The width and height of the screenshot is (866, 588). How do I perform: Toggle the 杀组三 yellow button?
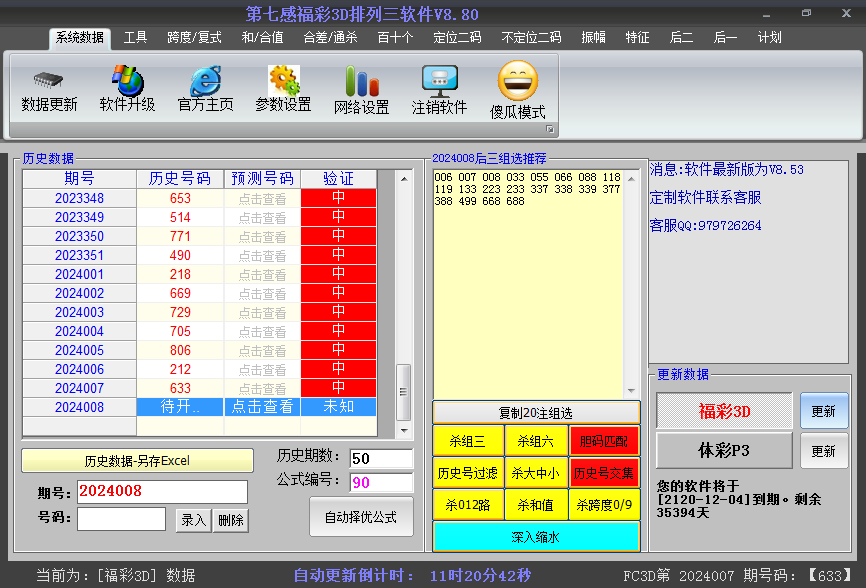468,441
